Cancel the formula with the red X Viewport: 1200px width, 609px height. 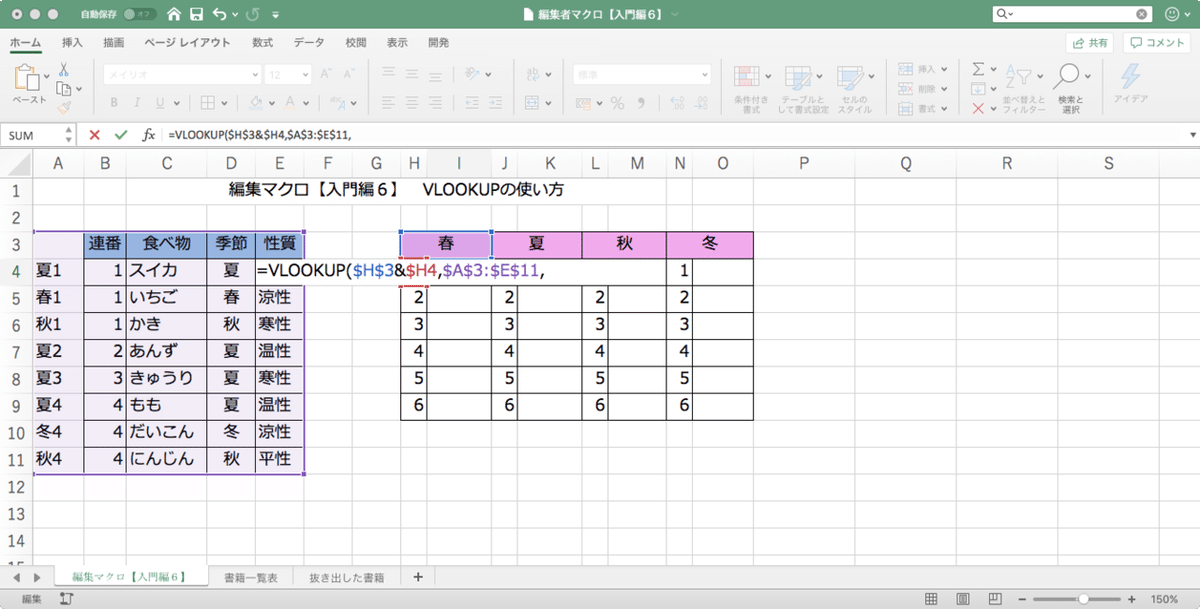point(95,134)
